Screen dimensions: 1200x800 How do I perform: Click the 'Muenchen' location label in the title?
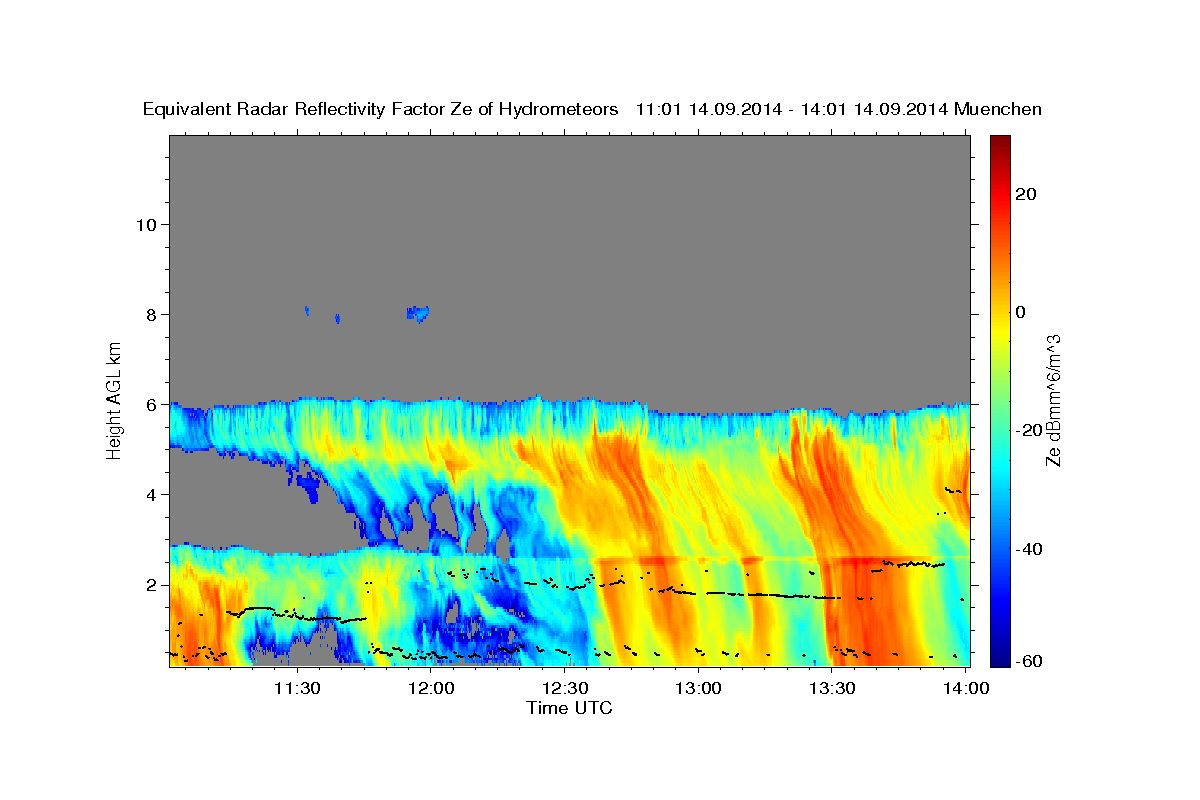coord(998,109)
